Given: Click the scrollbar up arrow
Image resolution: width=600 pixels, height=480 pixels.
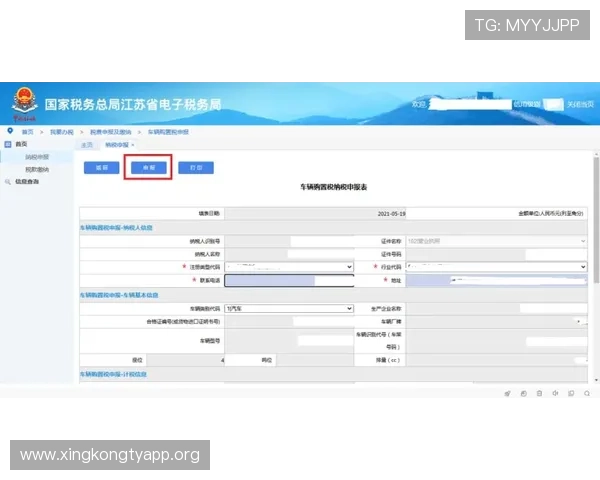Looking at the screenshot, I should pyautogui.click(x=596, y=154).
